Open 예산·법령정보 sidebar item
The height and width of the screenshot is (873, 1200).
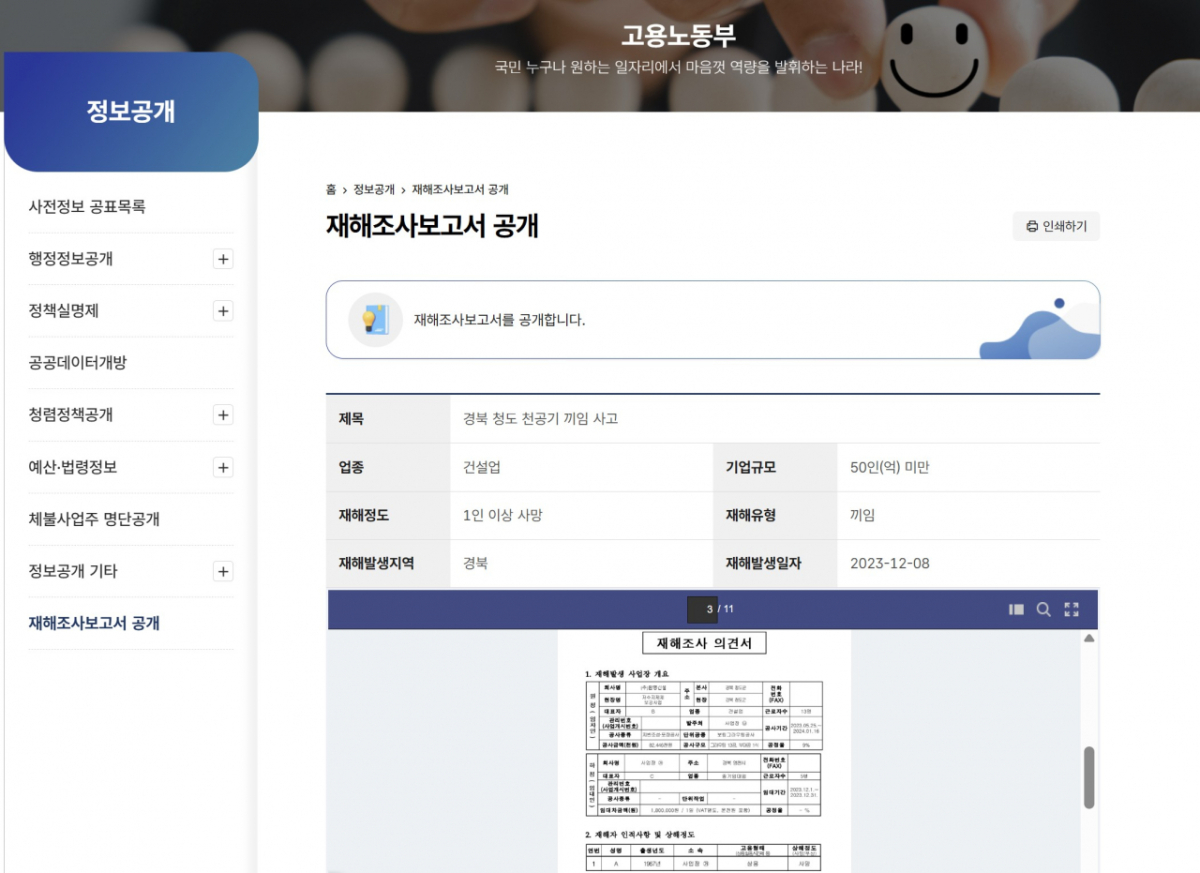click(x=73, y=467)
